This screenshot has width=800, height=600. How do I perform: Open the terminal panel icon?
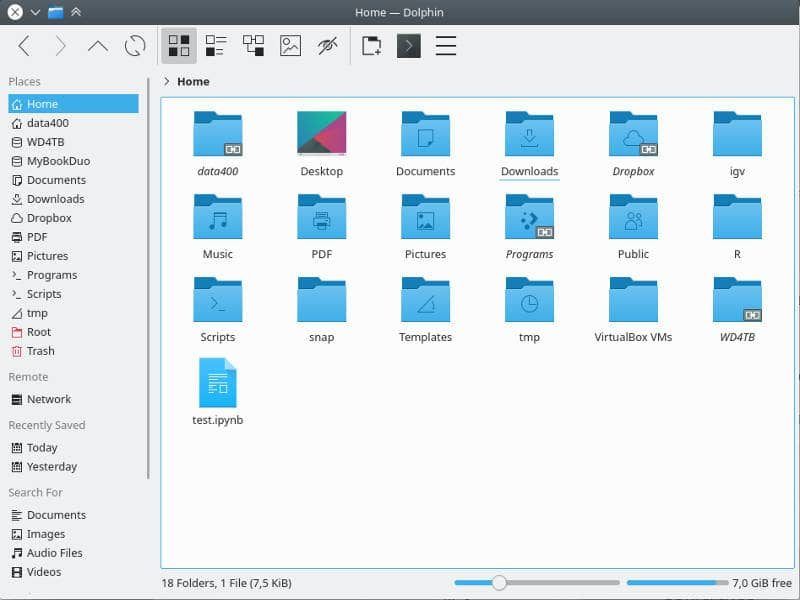[x=409, y=46]
